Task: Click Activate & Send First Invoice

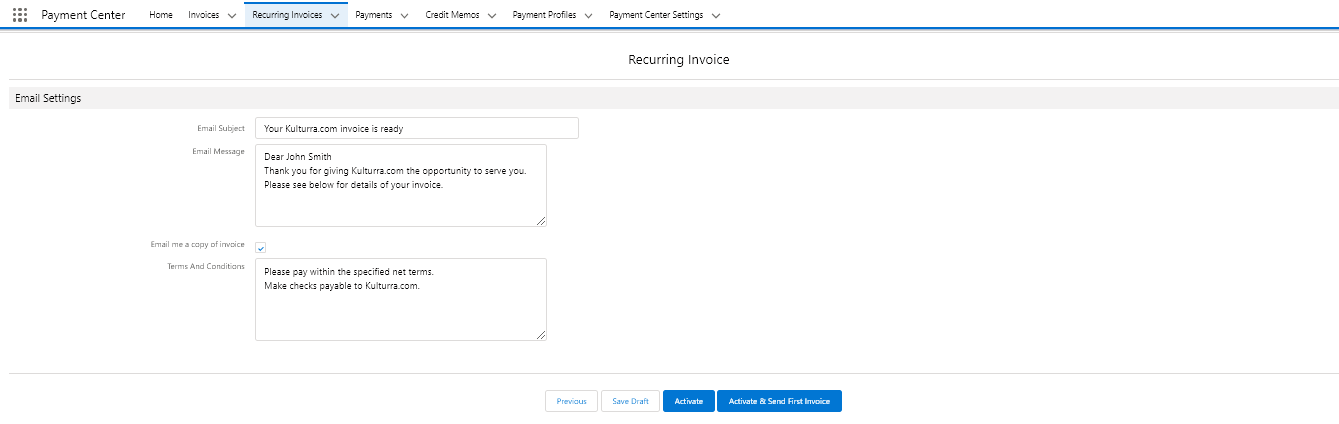Action: [779, 401]
